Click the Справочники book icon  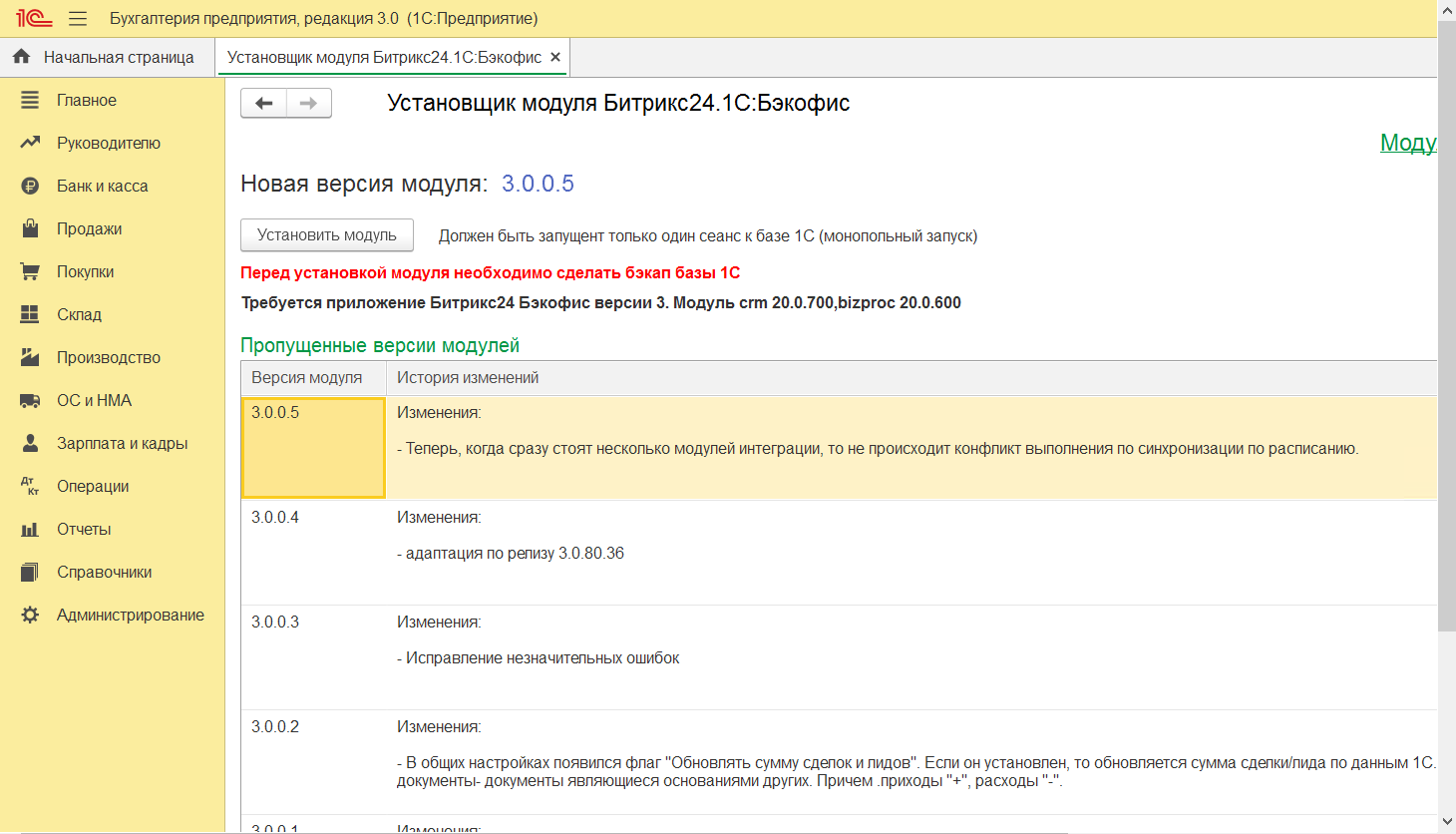(30, 572)
